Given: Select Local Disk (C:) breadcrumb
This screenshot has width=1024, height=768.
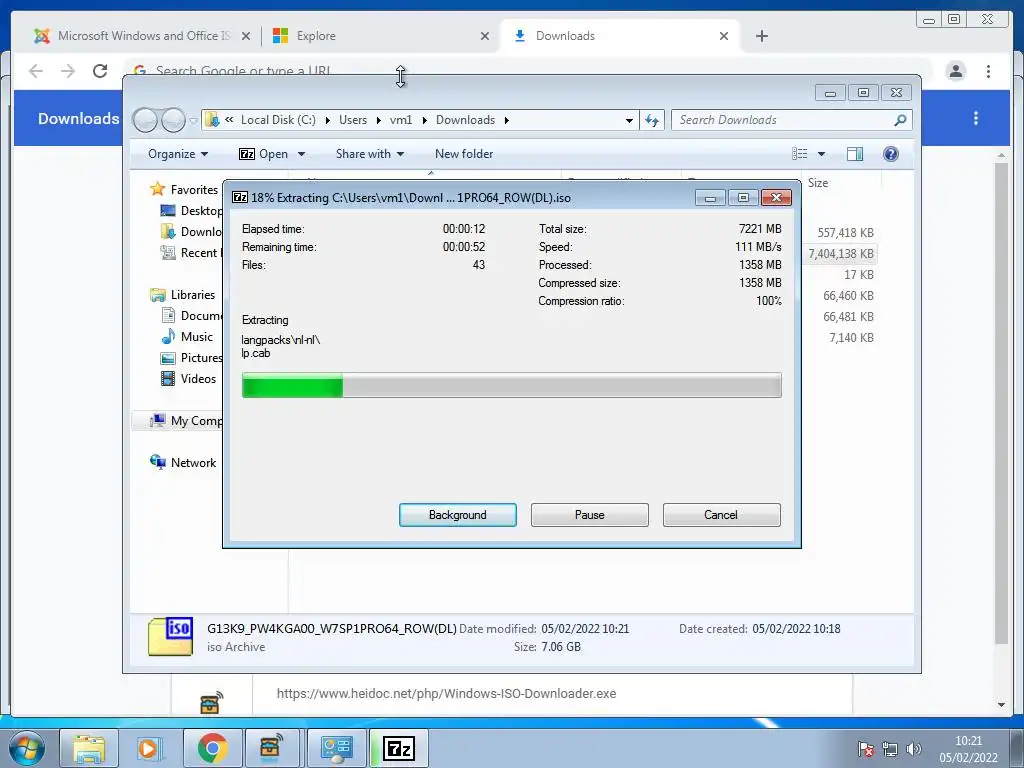Looking at the screenshot, I should point(278,120).
